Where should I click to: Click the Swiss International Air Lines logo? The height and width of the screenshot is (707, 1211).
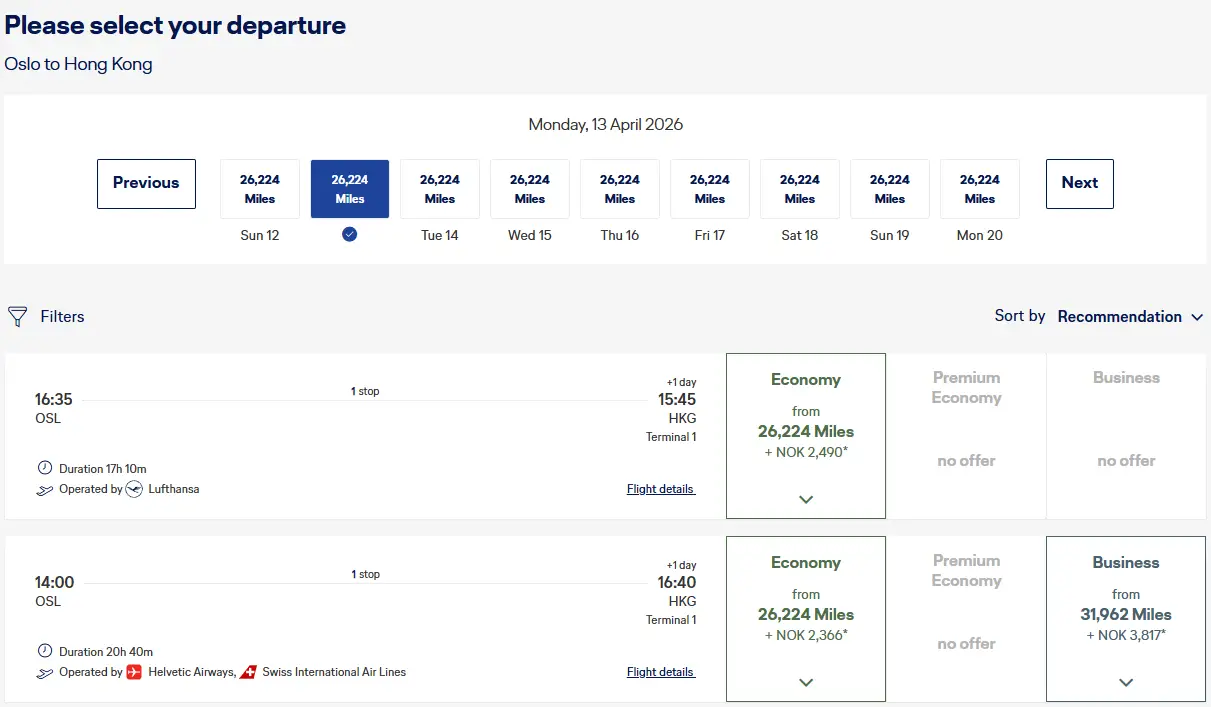pyautogui.click(x=249, y=672)
